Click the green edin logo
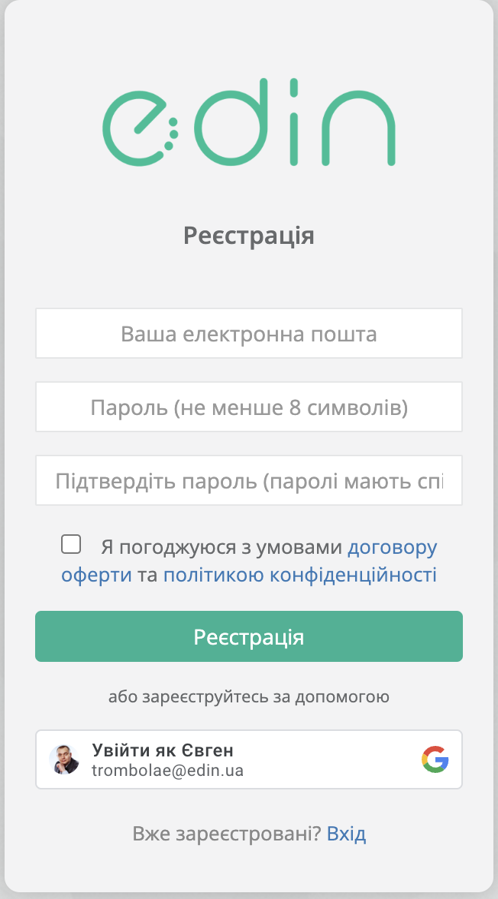498x899 pixels. click(x=249, y=122)
